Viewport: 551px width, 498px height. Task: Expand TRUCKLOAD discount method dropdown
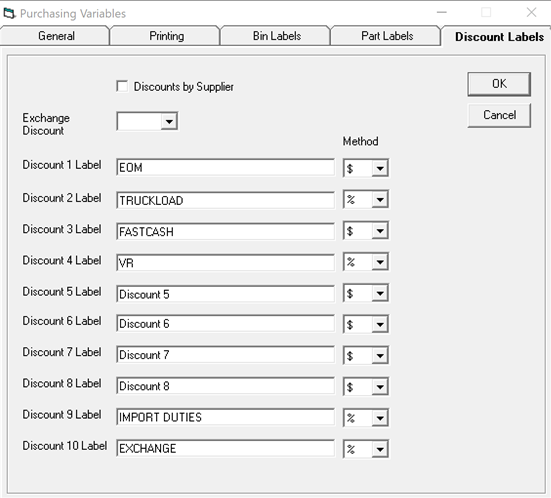click(x=380, y=200)
